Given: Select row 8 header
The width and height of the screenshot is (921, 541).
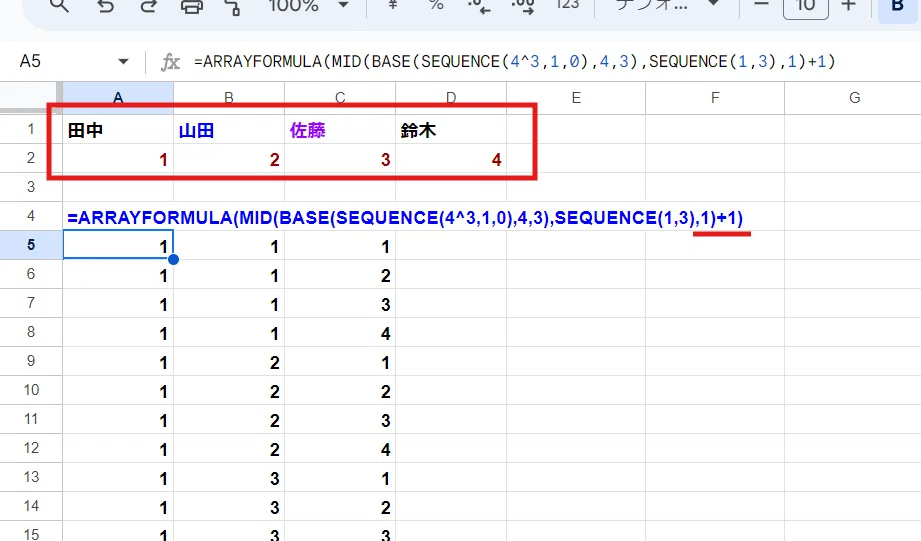Looking at the screenshot, I should tap(31, 332).
